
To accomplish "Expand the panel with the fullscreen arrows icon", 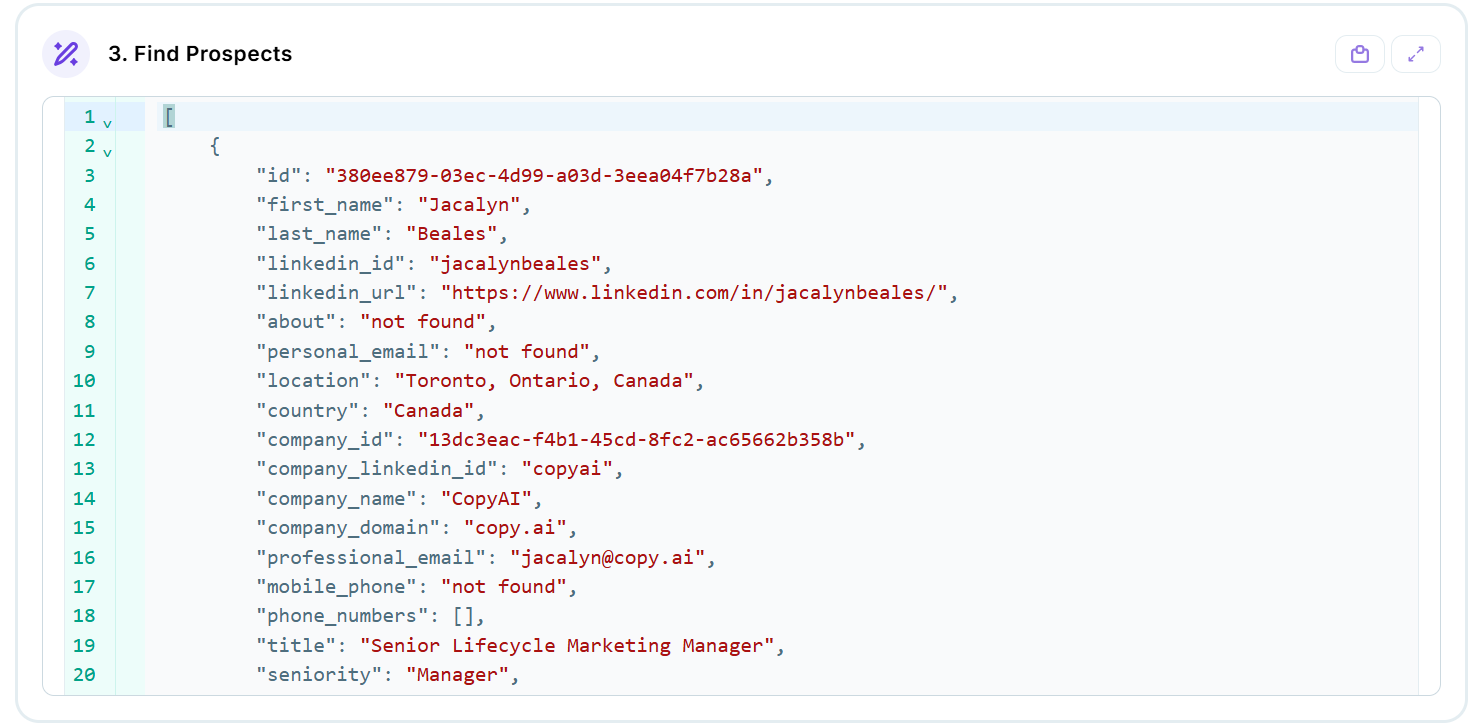I will coord(1416,54).
